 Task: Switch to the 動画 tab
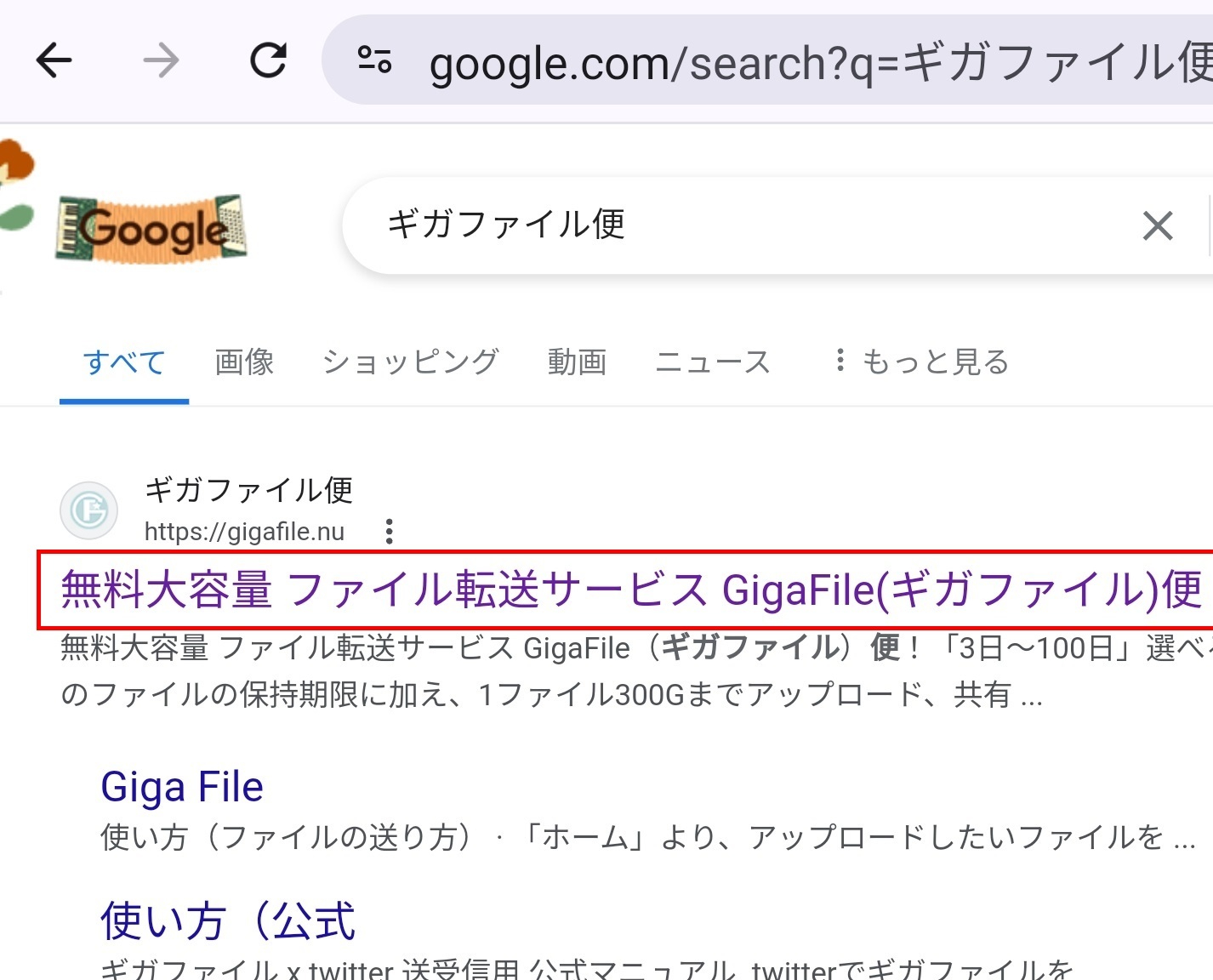coord(577,362)
